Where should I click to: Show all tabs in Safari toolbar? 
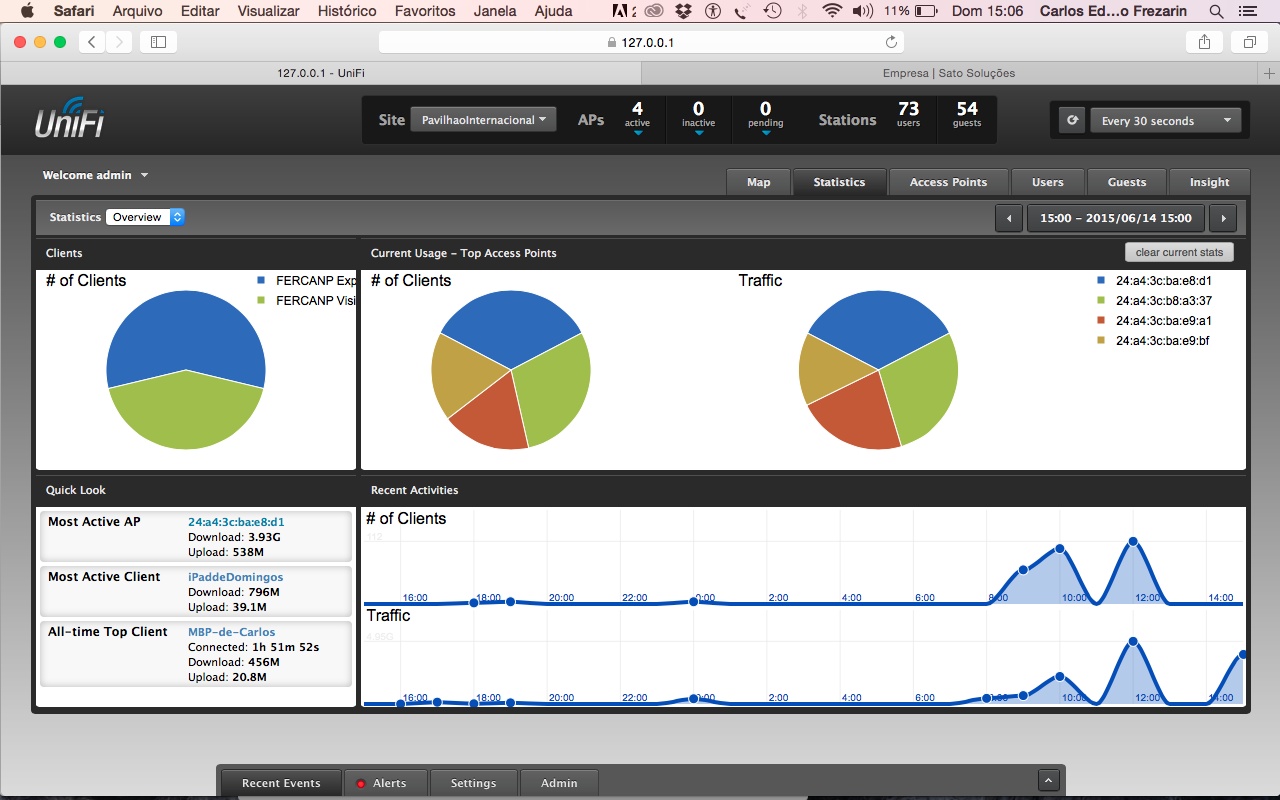pyautogui.click(x=1249, y=42)
